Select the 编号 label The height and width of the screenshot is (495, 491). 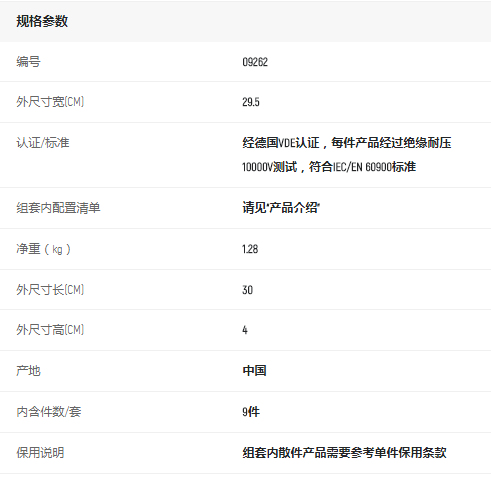click(28, 62)
